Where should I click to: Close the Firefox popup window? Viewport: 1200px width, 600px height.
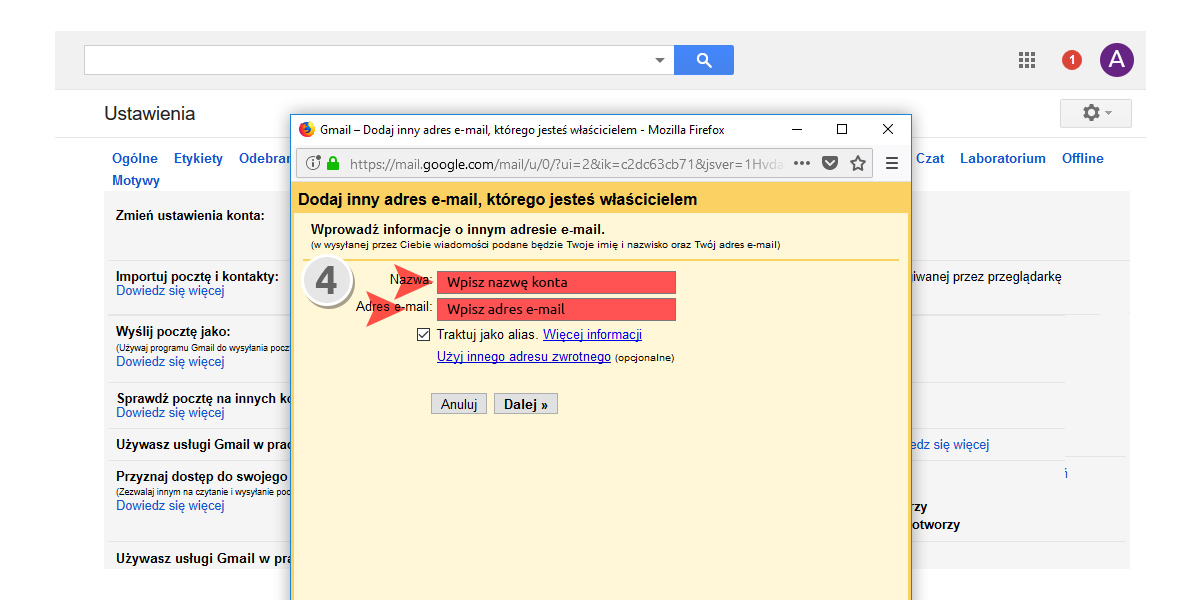pyautogui.click(x=888, y=129)
